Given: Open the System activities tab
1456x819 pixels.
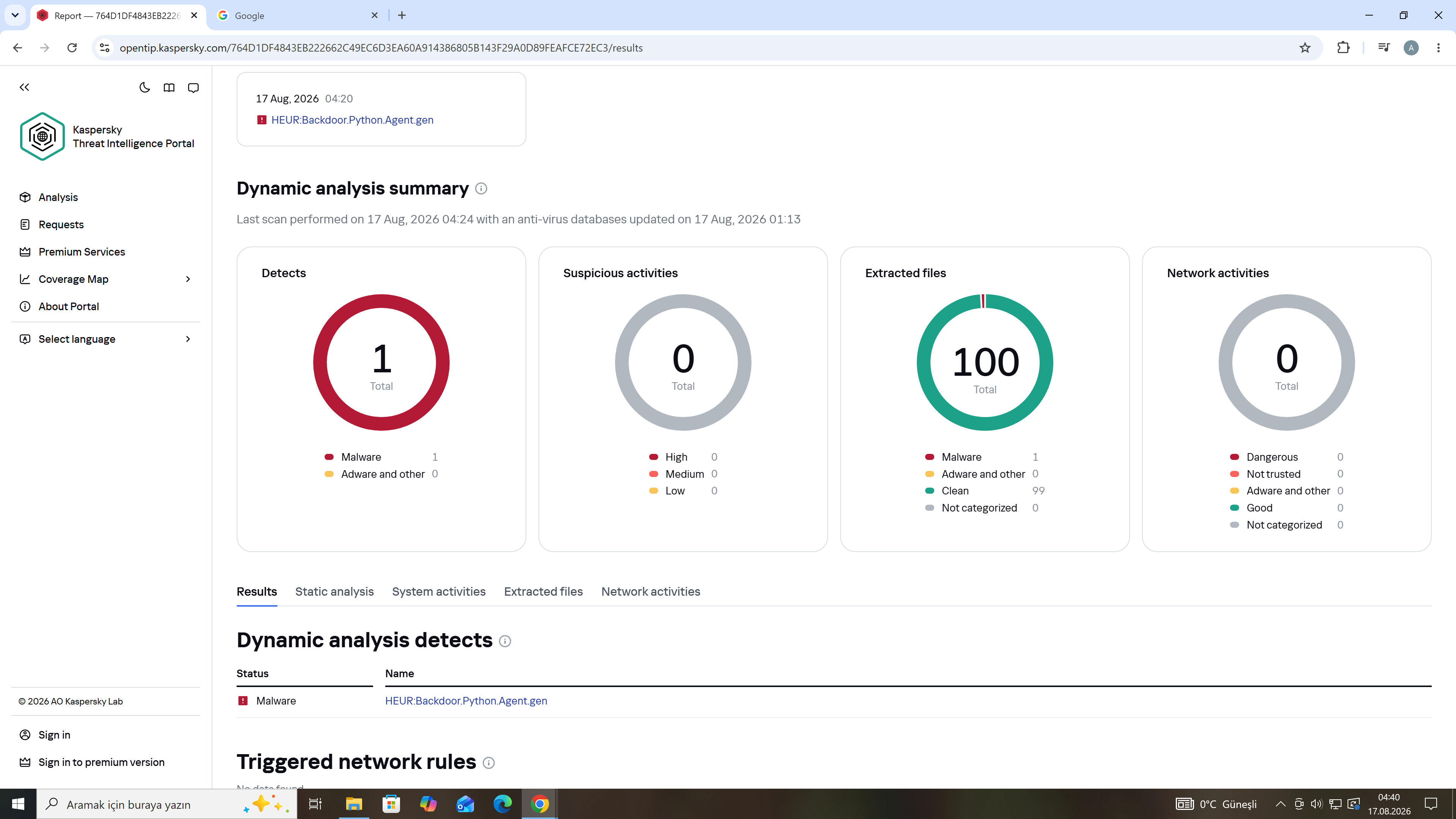Looking at the screenshot, I should point(439,591).
